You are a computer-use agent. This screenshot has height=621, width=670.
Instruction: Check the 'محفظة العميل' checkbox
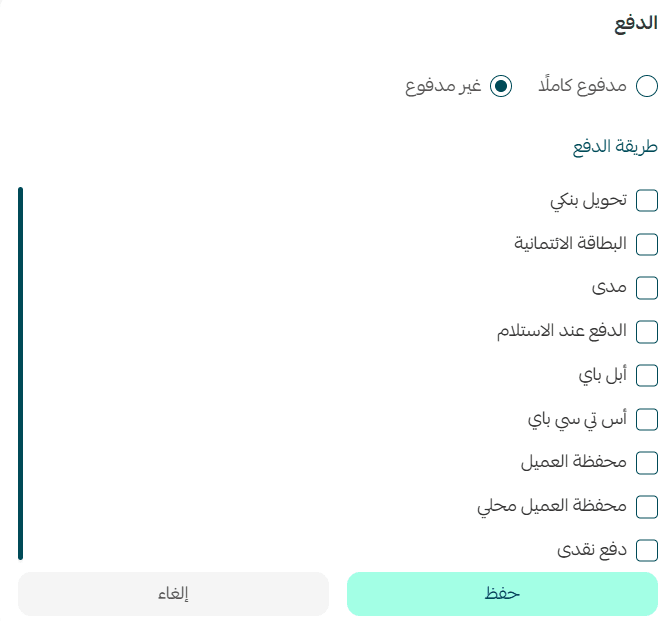647,462
